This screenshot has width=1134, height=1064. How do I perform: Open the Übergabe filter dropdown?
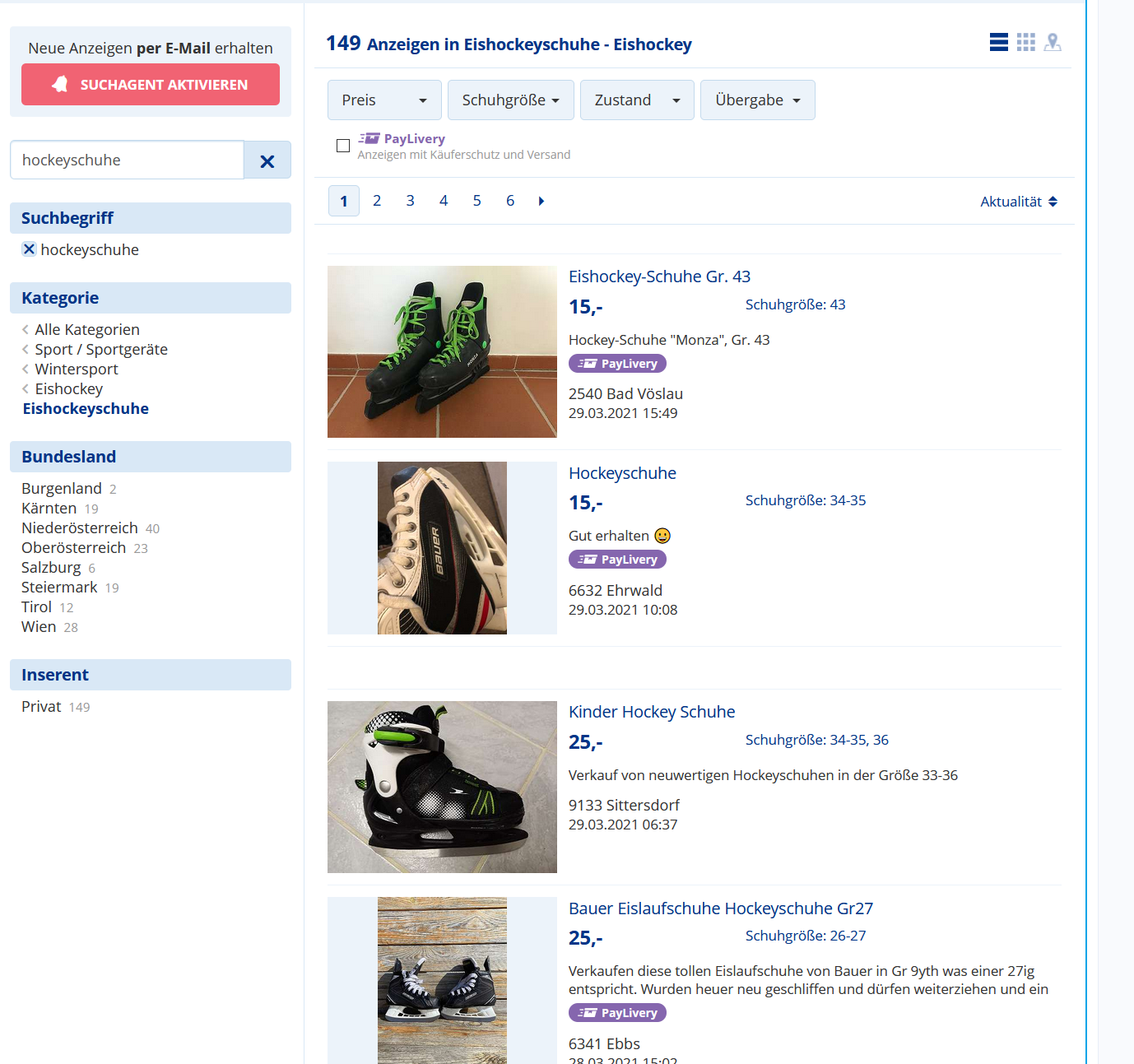[x=757, y=100]
